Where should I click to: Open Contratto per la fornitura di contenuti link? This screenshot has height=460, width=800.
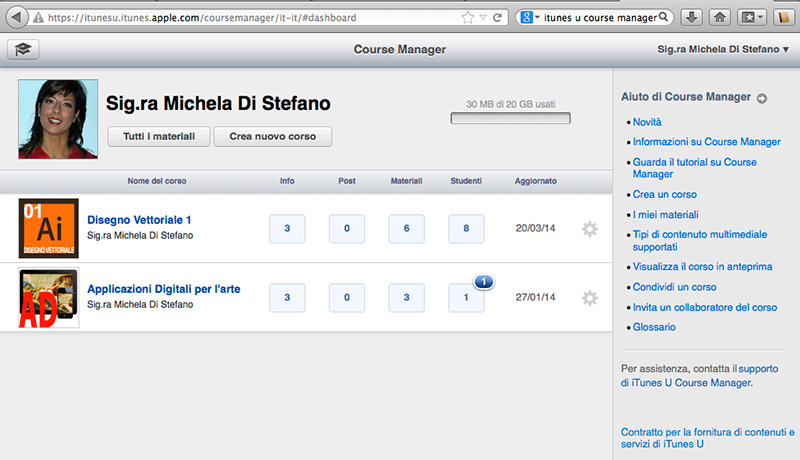[x=708, y=438]
